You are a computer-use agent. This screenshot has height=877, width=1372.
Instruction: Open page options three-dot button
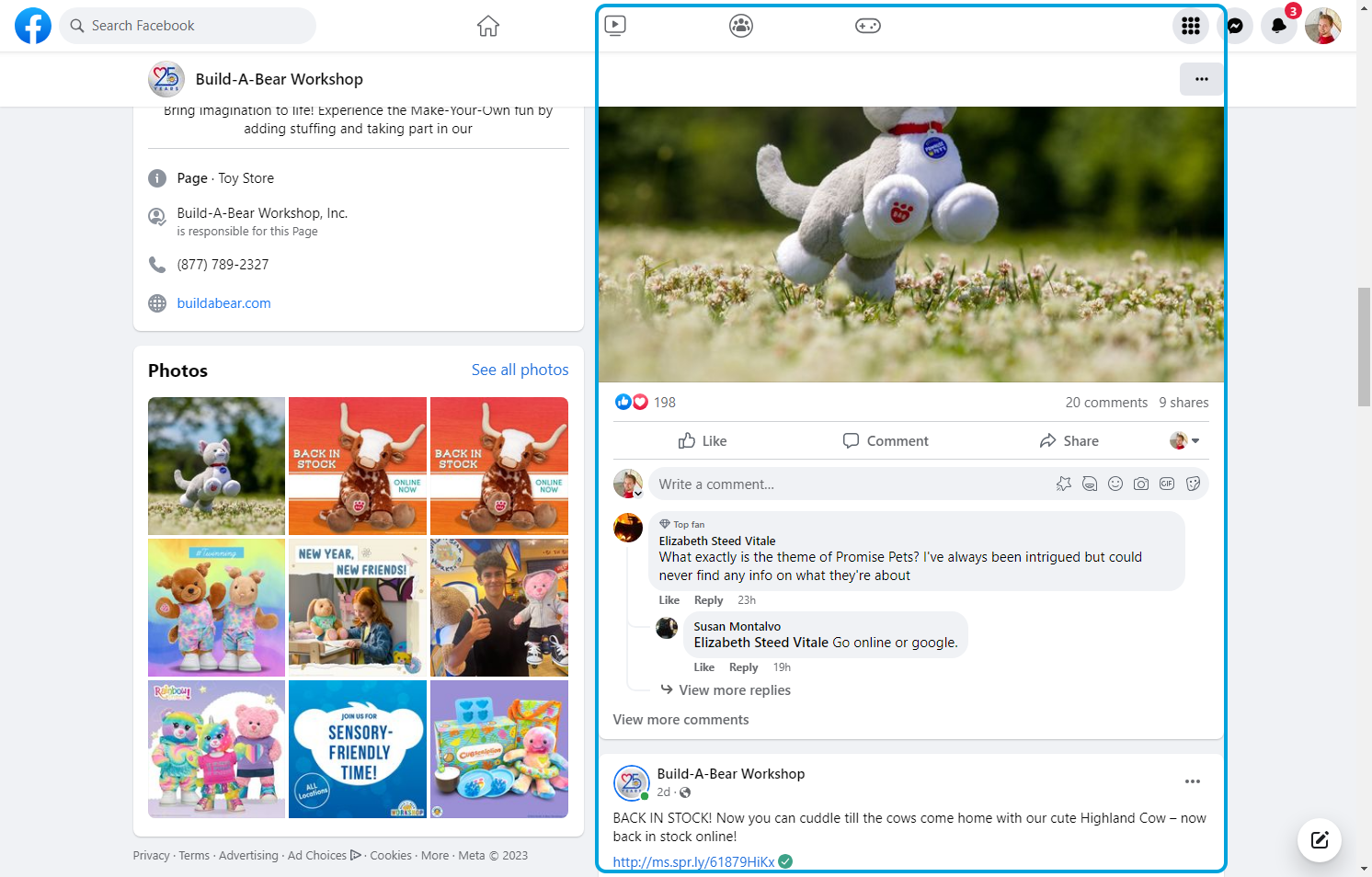click(1202, 79)
